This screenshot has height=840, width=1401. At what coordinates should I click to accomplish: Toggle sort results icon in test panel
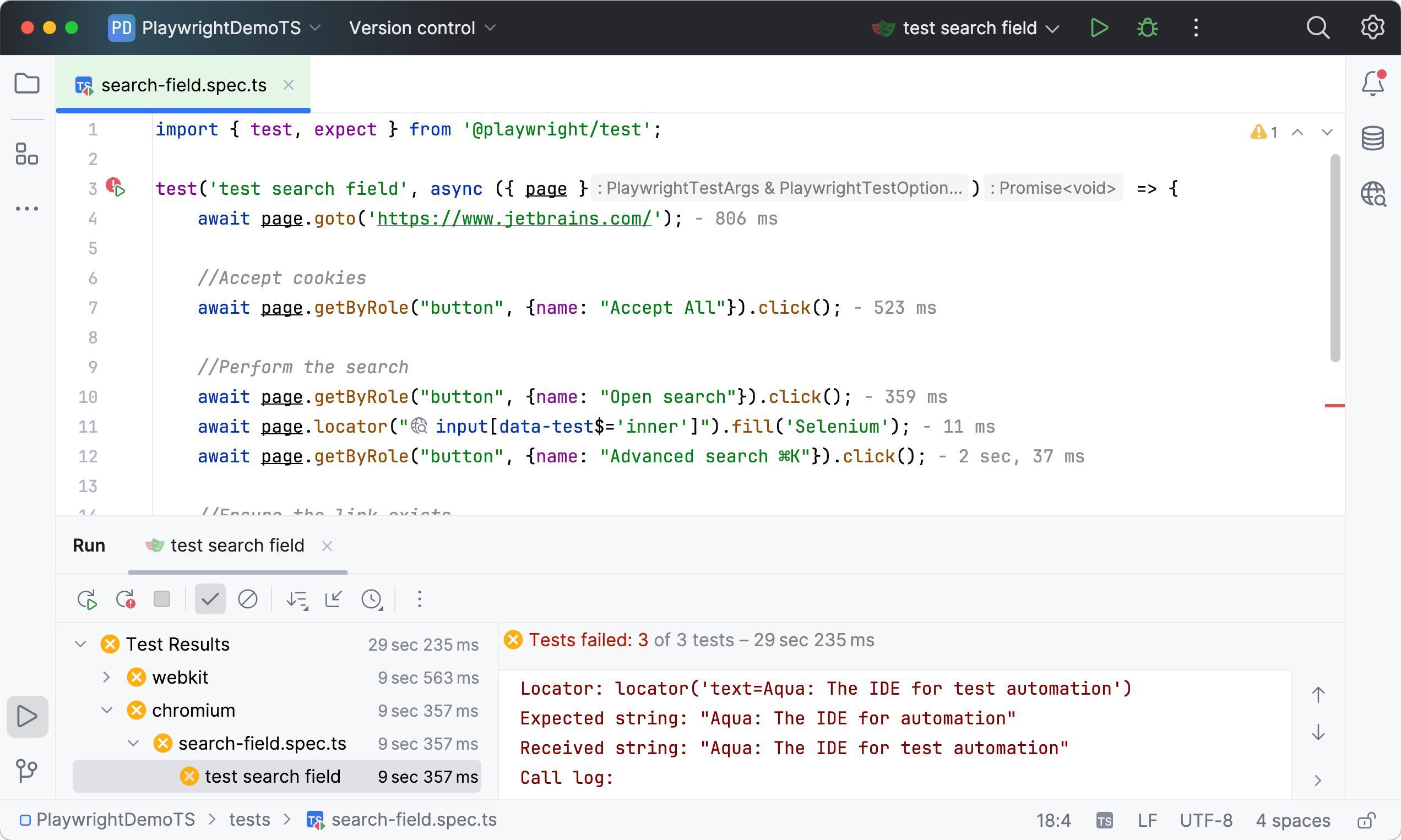pyautogui.click(x=297, y=599)
